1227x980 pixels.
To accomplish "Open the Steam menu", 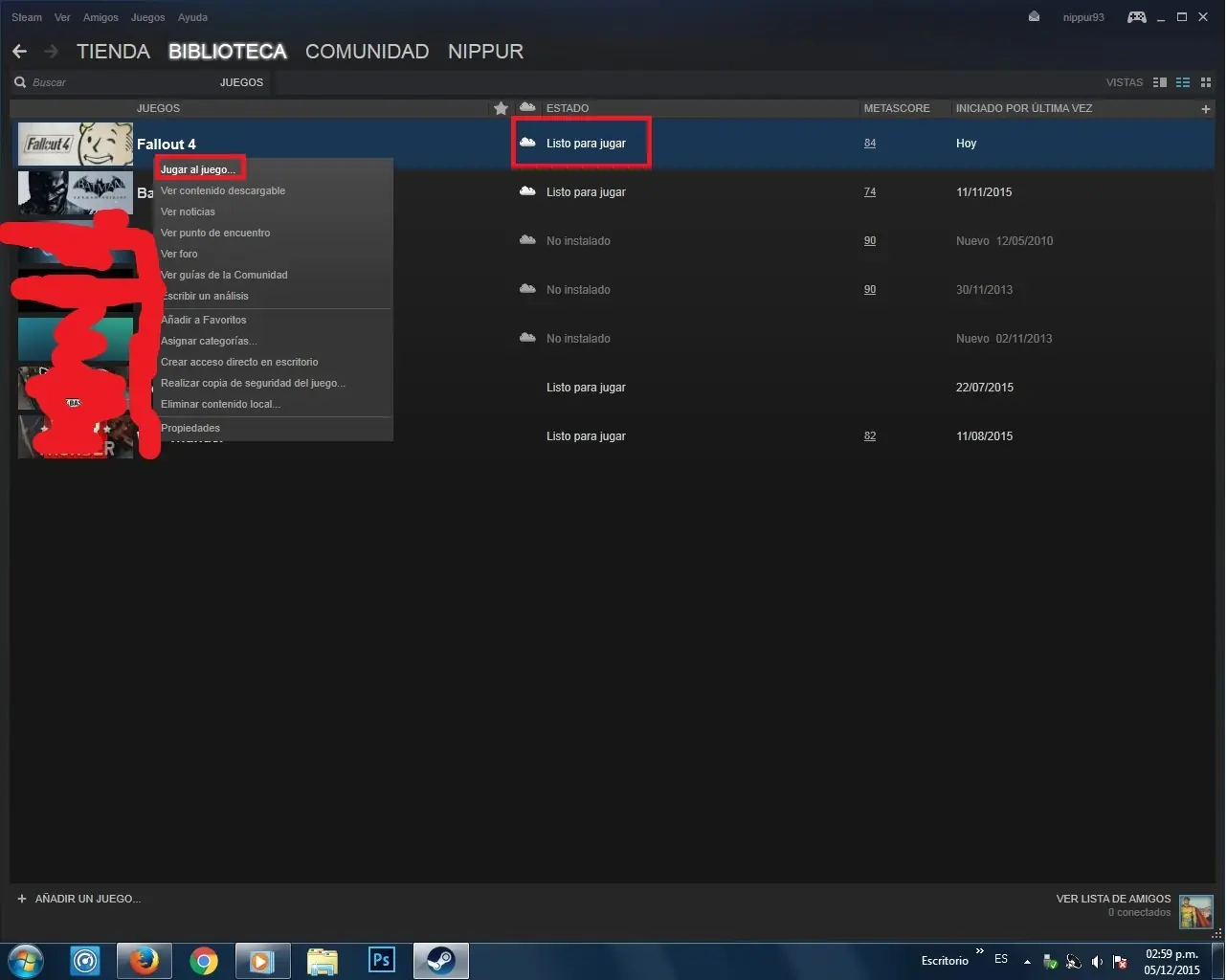I will (x=27, y=17).
